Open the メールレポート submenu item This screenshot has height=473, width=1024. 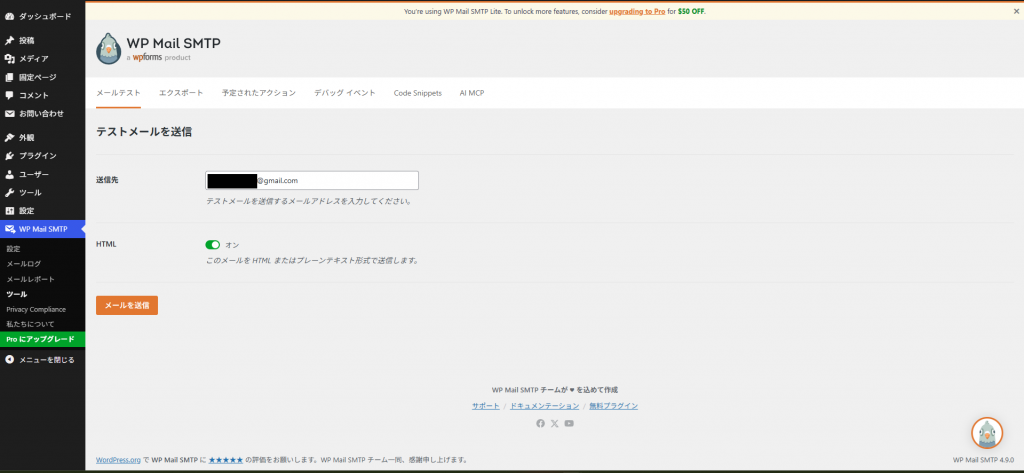[x=30, y=279]
